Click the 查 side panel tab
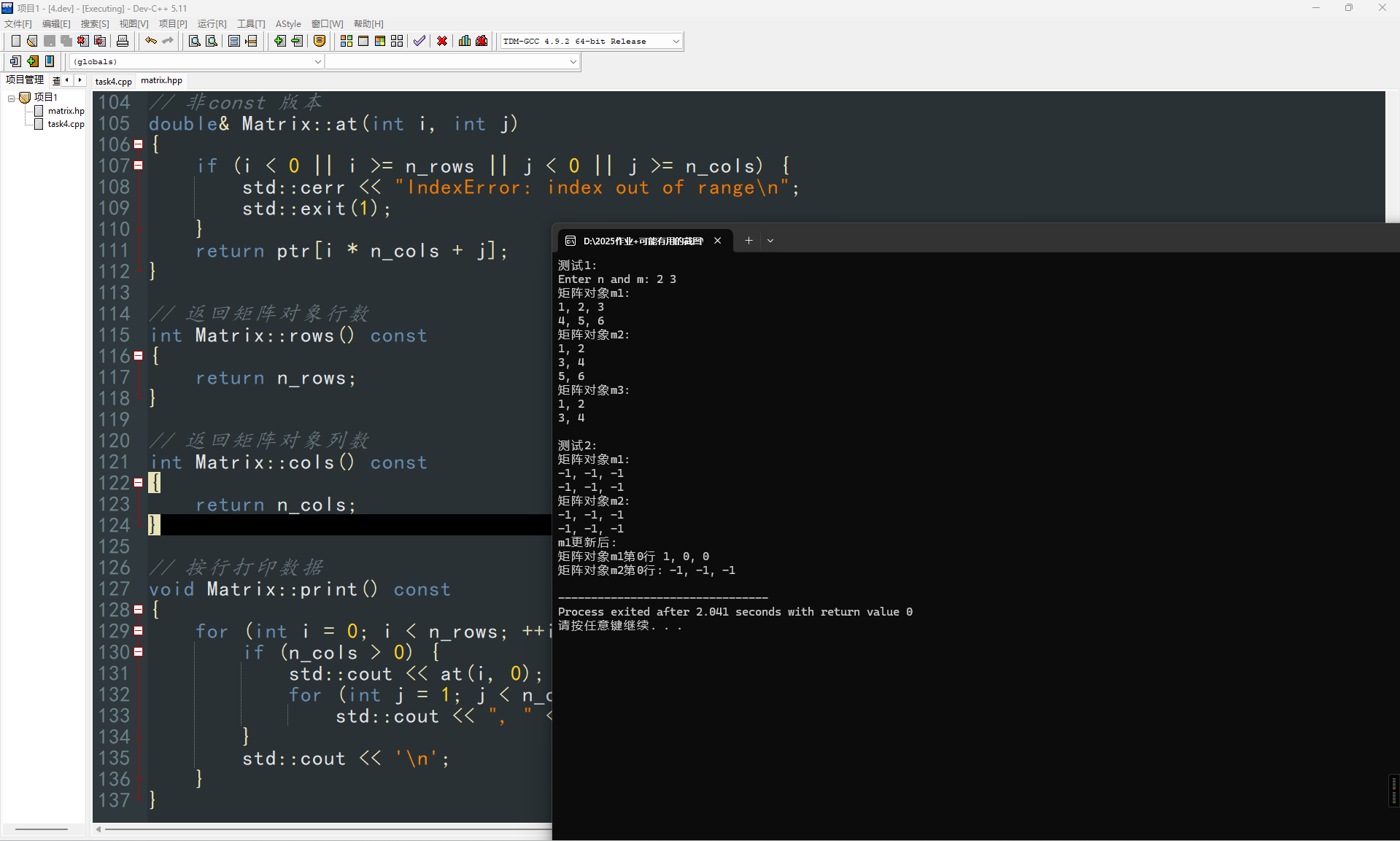1400x841 pixels. coord(56,80)
